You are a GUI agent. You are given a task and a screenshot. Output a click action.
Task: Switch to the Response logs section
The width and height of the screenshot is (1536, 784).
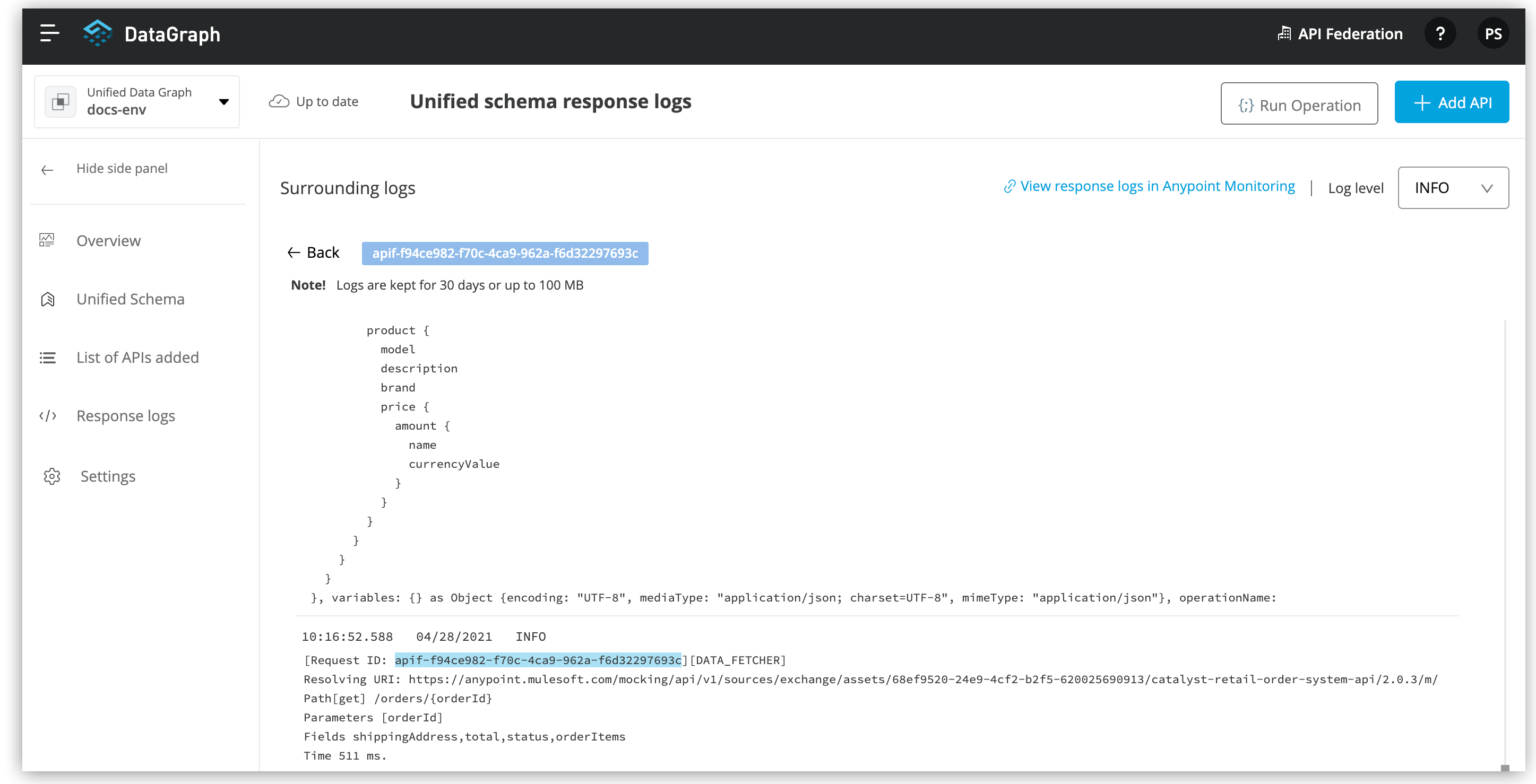125,416
